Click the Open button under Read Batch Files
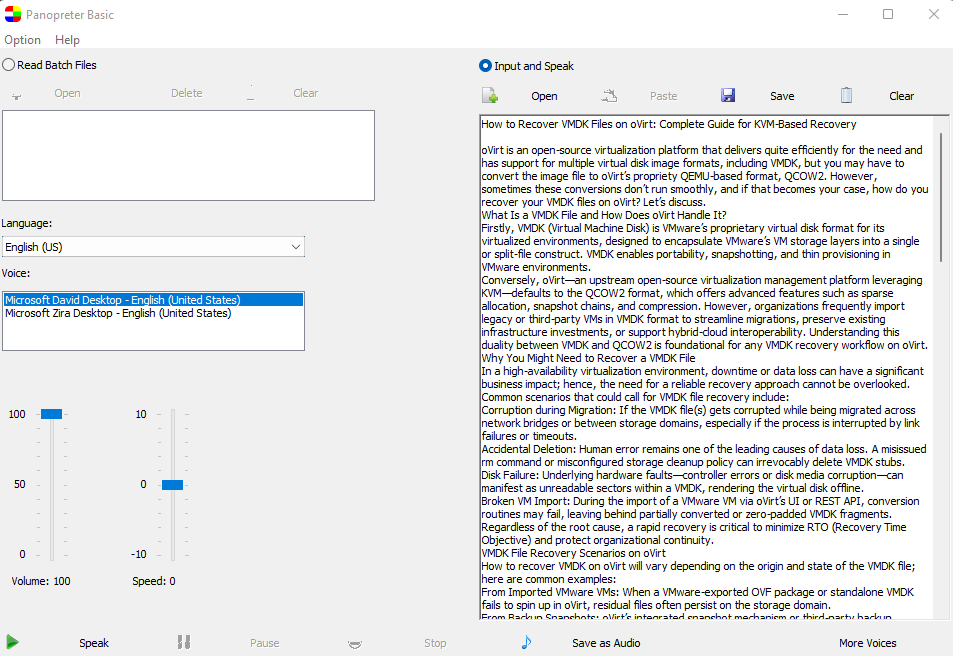Image resolution: width=953 pixels, height=656 pixels. [67, 93]
